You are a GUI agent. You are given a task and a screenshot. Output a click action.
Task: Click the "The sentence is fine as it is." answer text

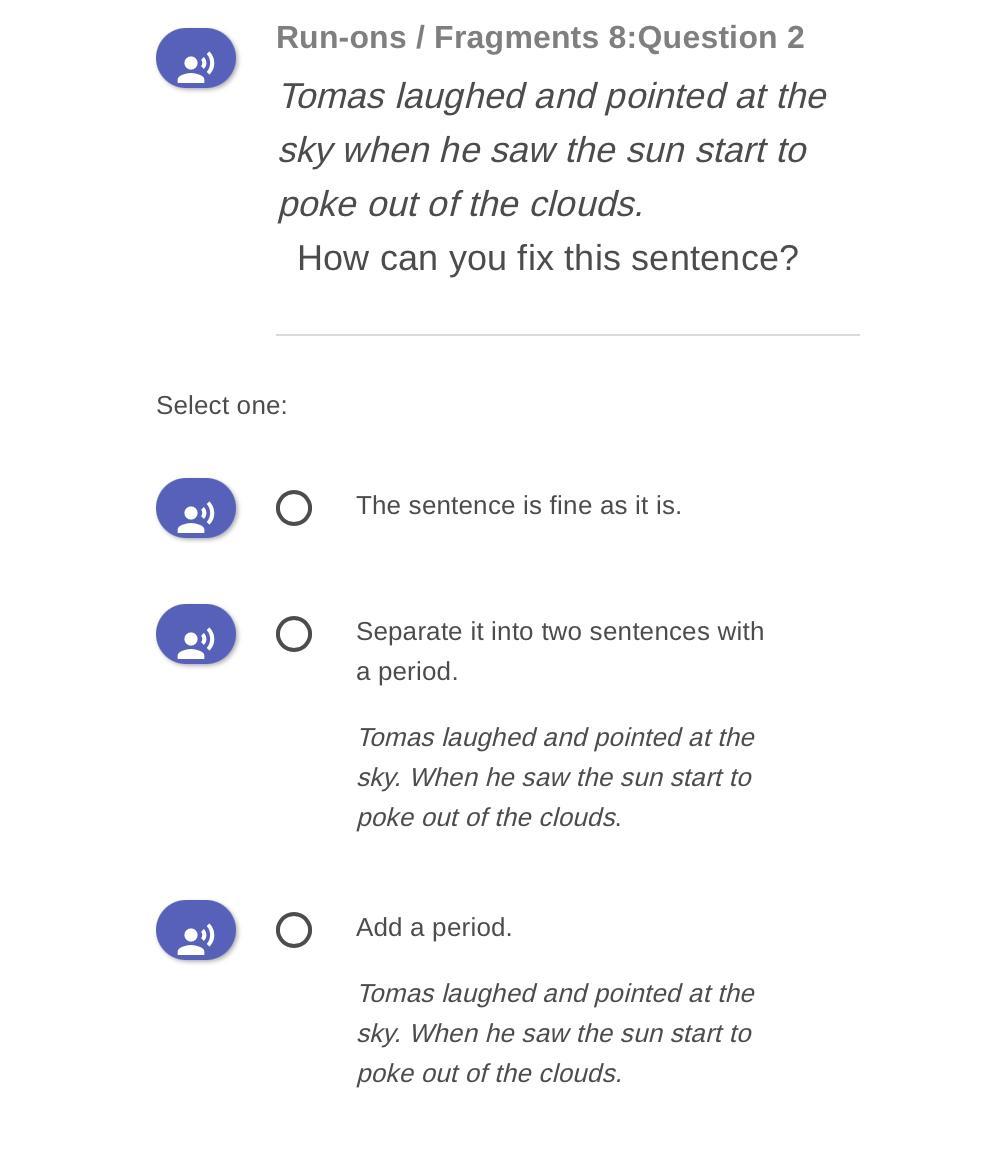[x=519, y=505]
